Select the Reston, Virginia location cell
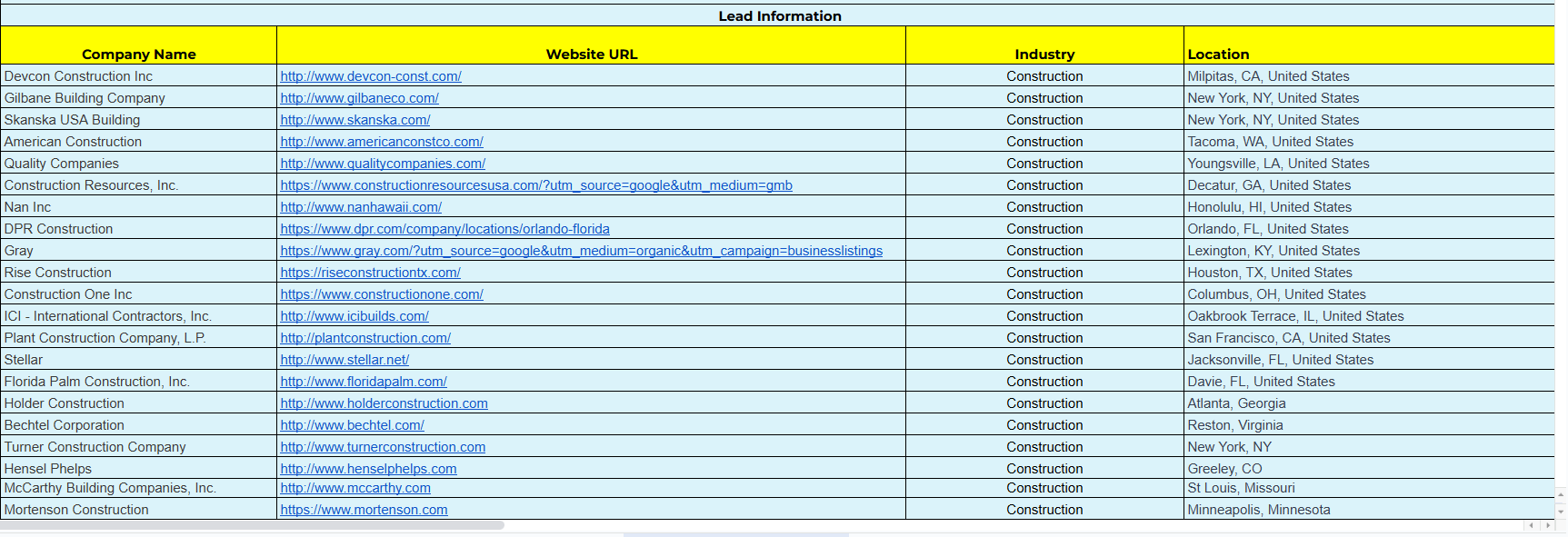The width and height of the screenshot is (1568, 537). [x=1369, y=425]
